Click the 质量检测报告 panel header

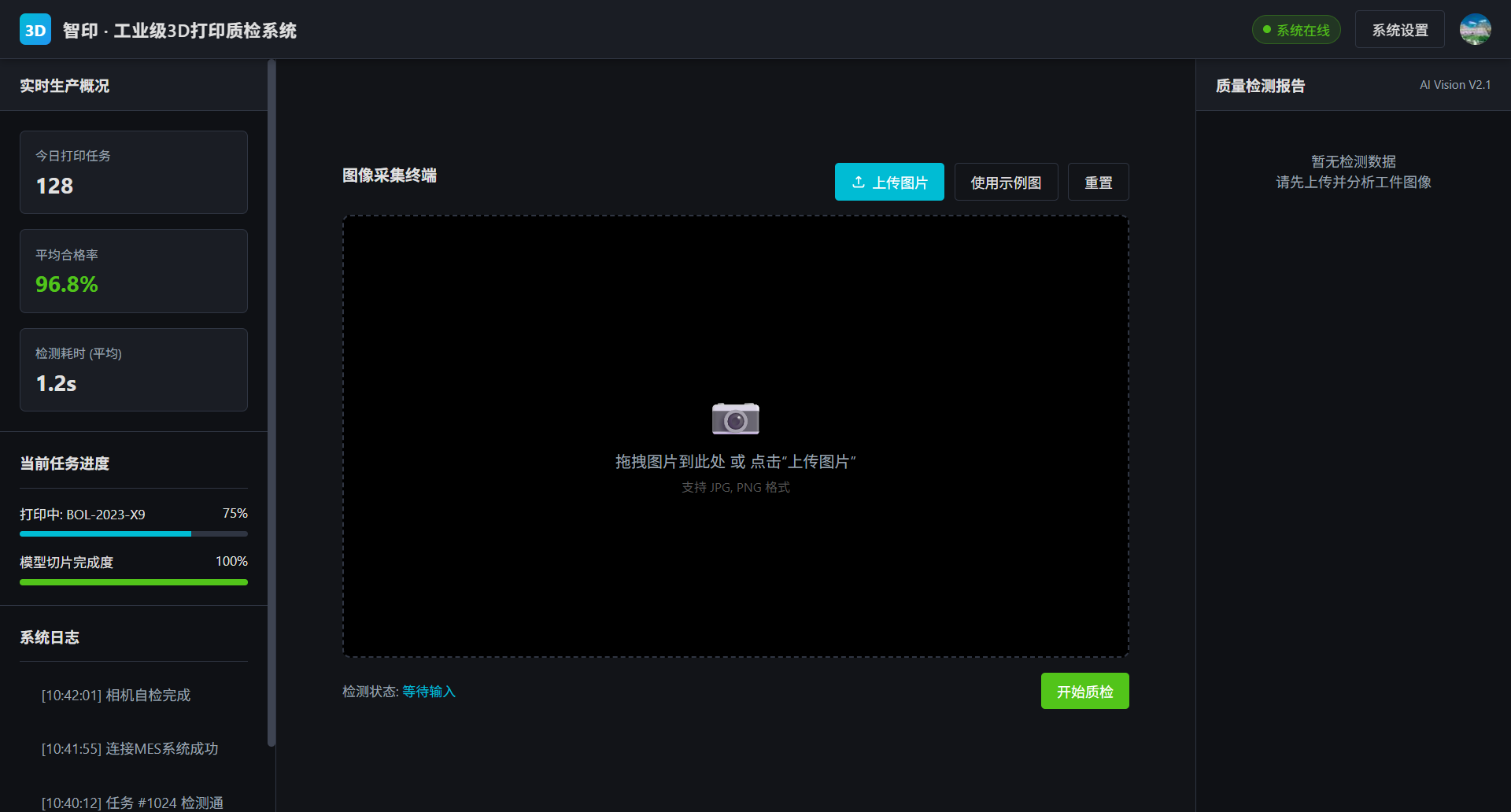click(1260, 86)
